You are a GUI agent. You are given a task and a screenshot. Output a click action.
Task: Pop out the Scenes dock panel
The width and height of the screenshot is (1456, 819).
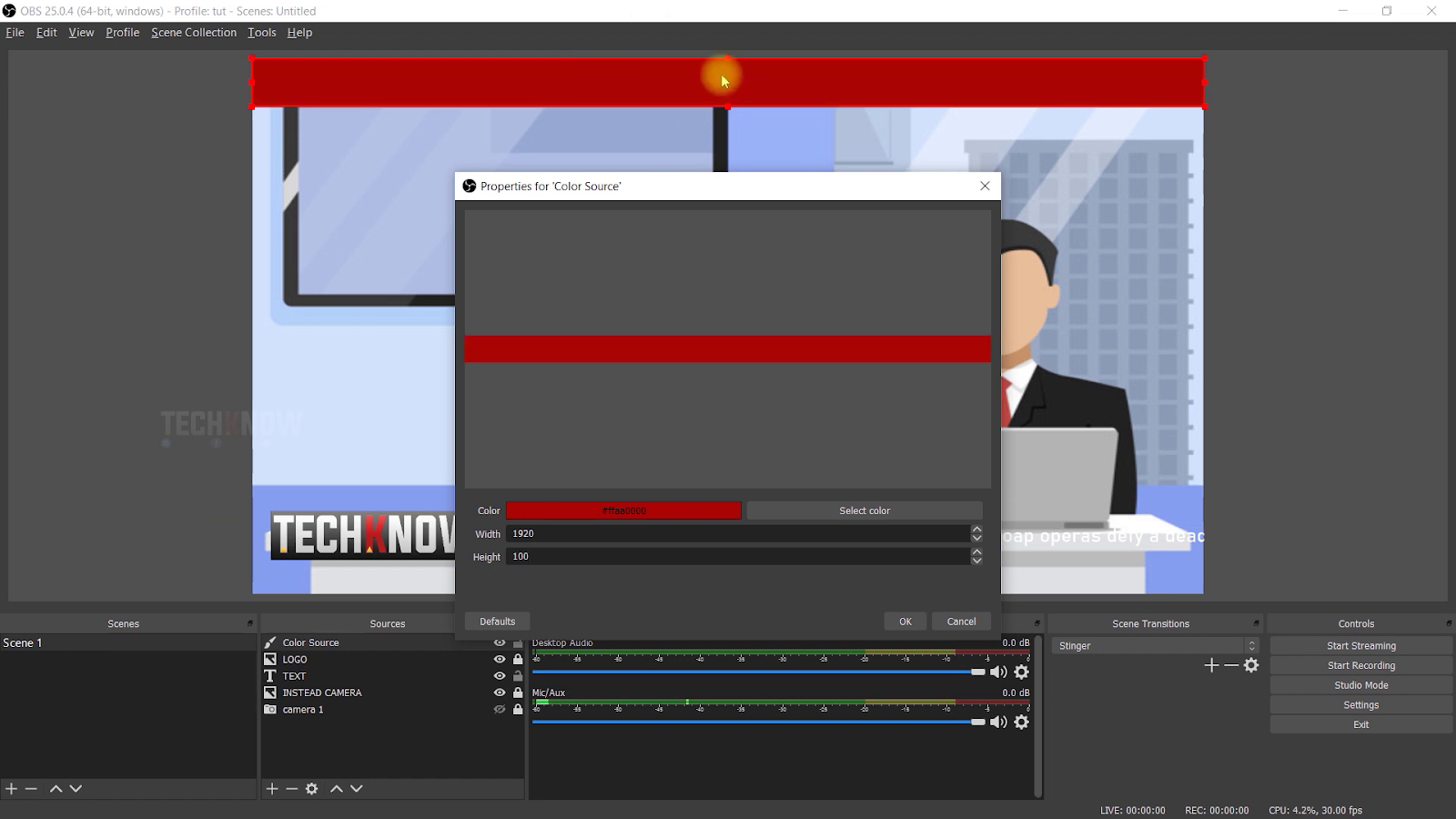(249, 623)
